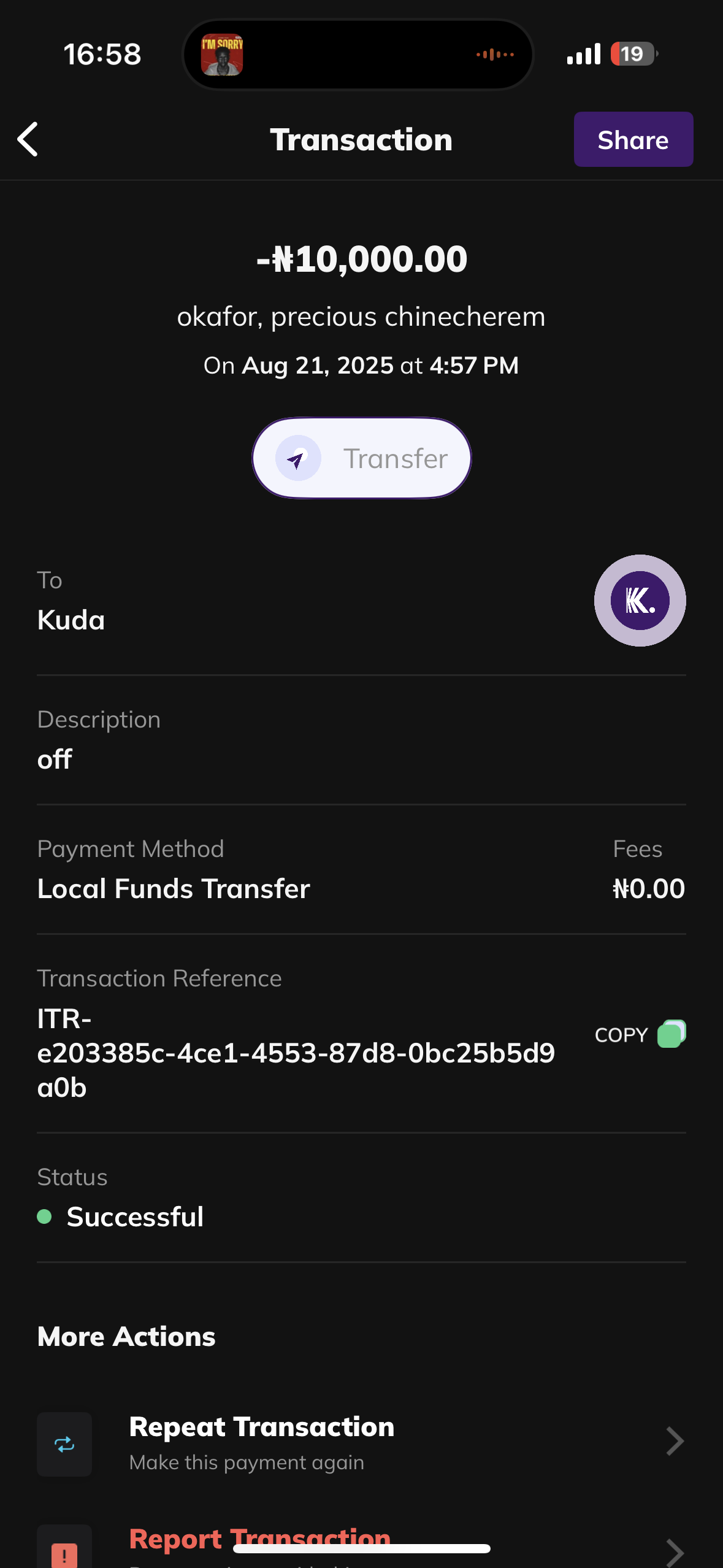Tap the now-playing album art thumbnail
723x1568 pixels.
[x=222, y=55]
